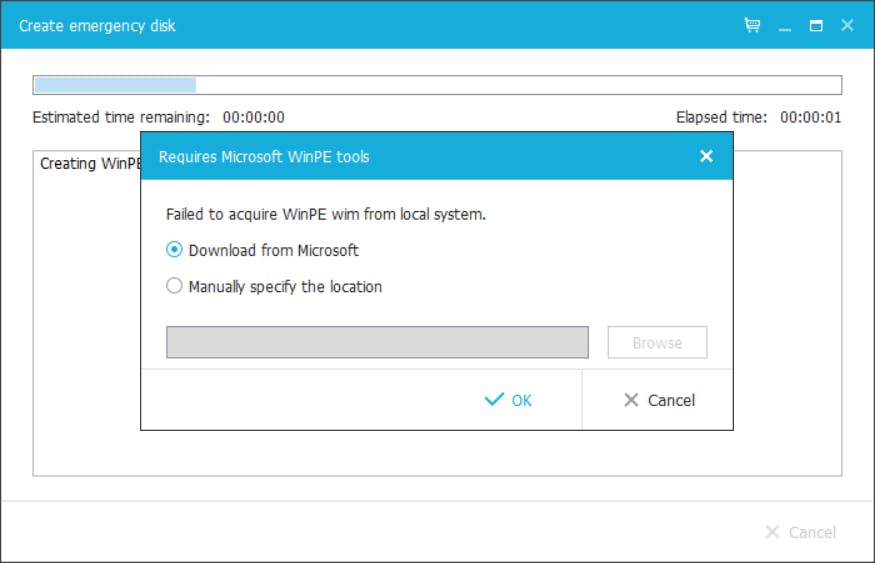Click the 00:00:01 elapsed time value
875x563 pixels.
(810, 117)
